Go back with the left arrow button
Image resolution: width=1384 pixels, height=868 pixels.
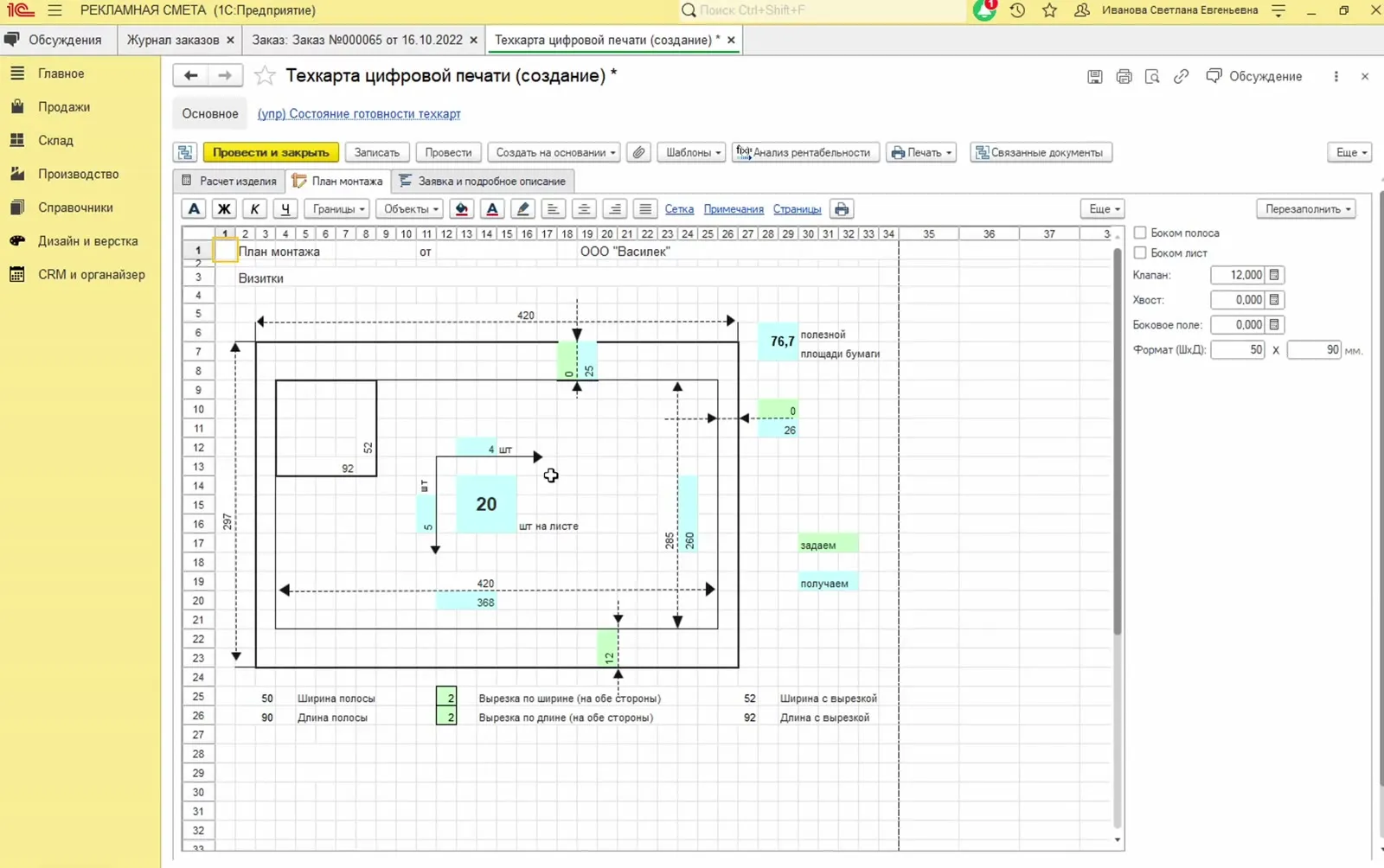190,76
